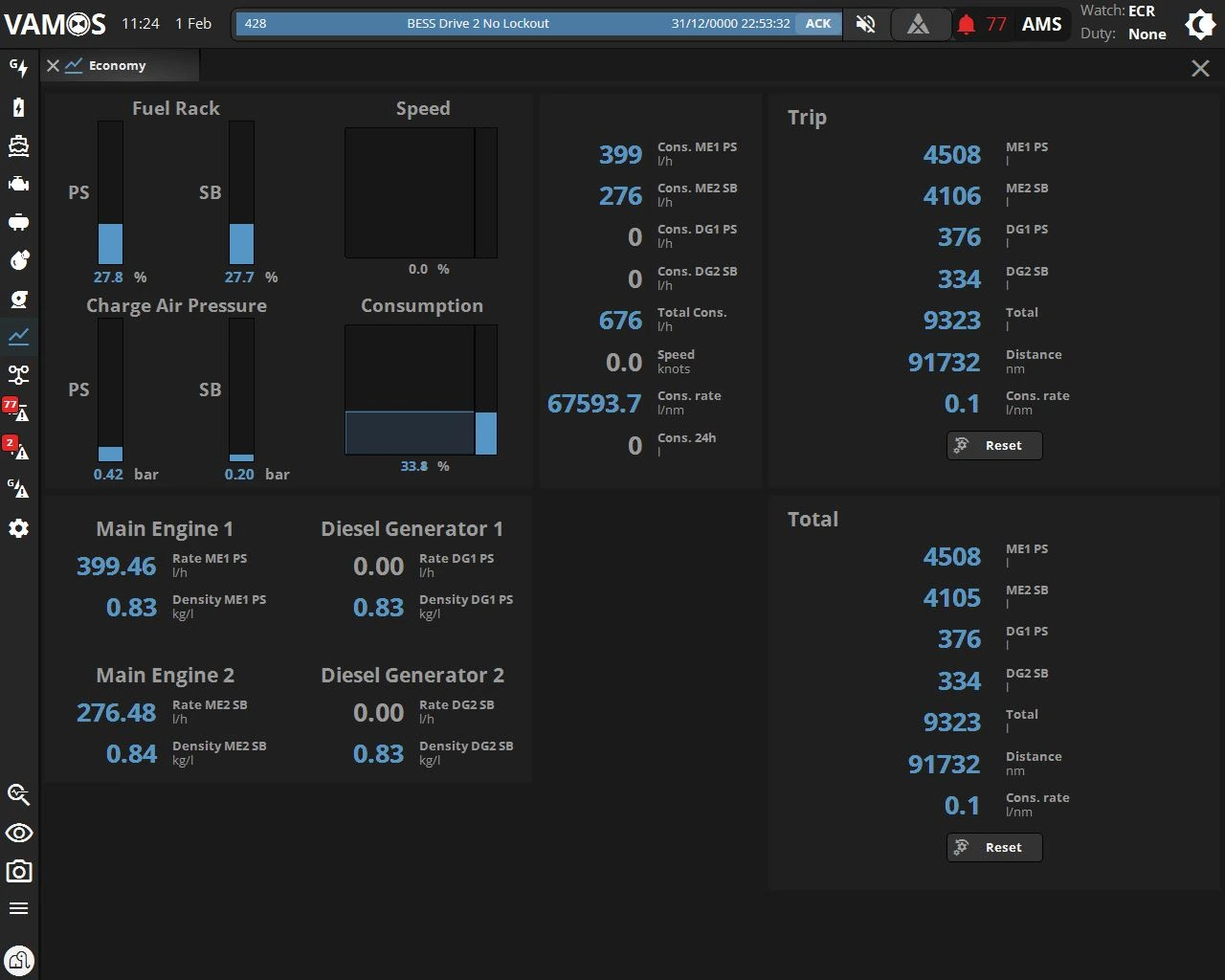1225x980 pixels.
Task: Open the ship overview sidebar icon
Action: [x=18, y=145]
